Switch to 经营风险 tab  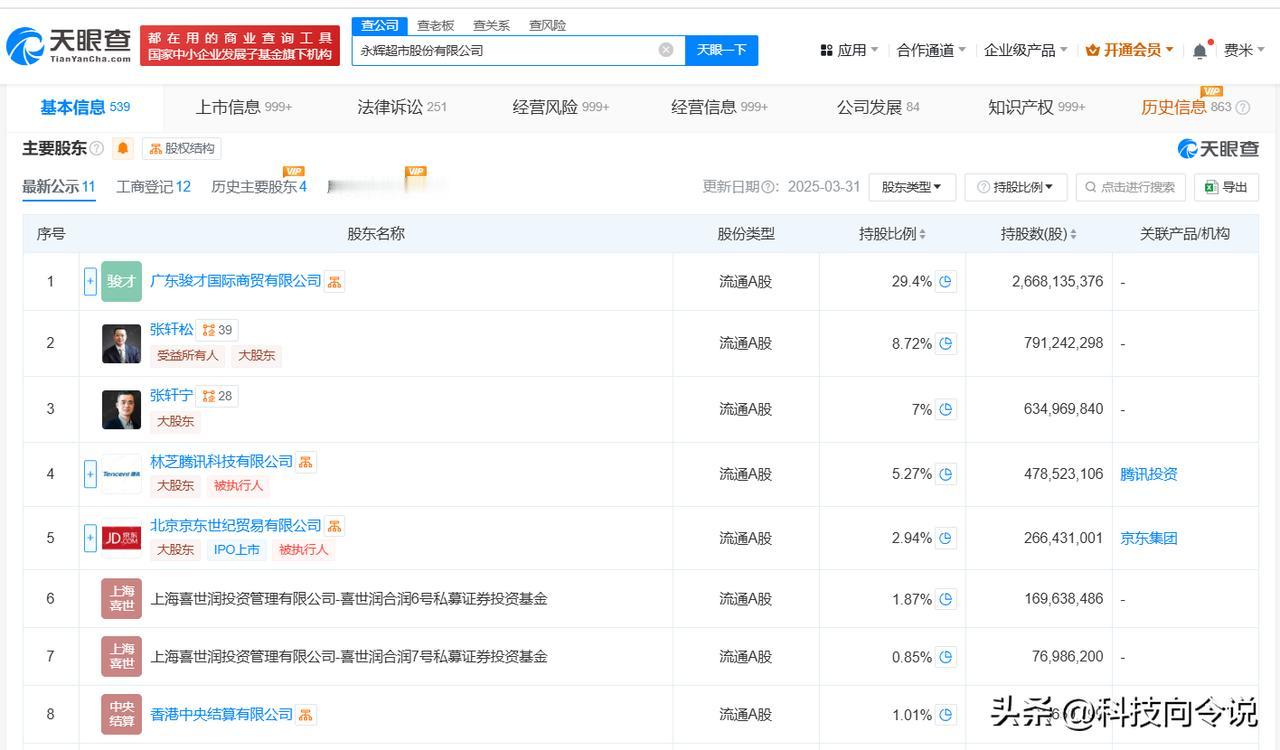561,107
